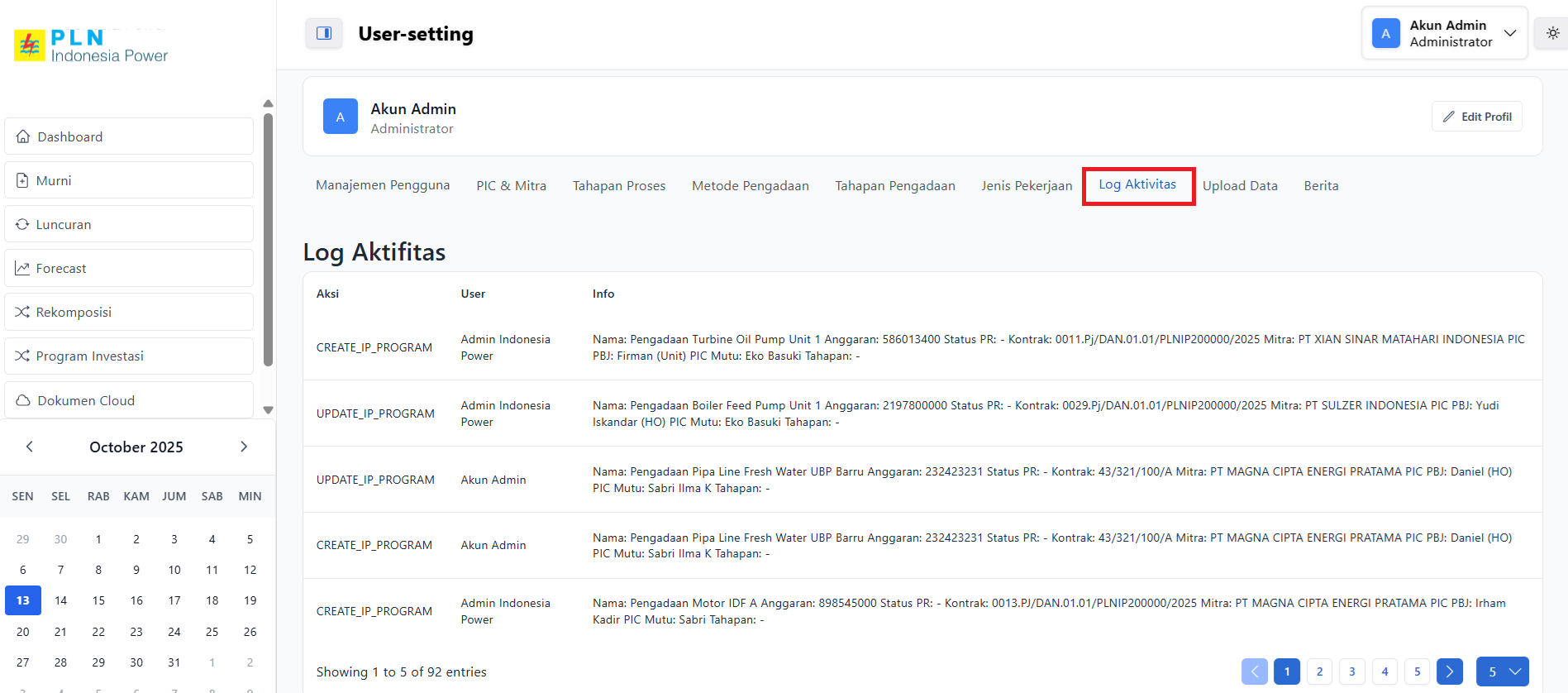The height and width of the screenshot is (693, 1568).
Task: Click the sidebar vertical scrollbar
Action: (x=268, y=240)
